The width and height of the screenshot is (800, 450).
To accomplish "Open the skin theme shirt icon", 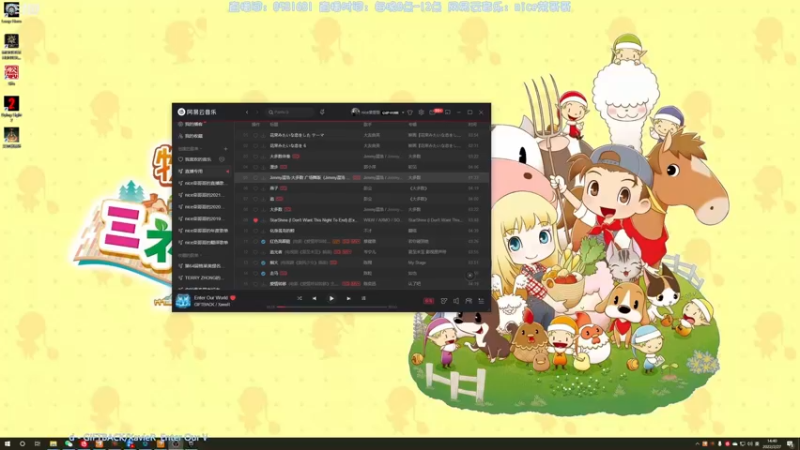I will pos(410,112).
